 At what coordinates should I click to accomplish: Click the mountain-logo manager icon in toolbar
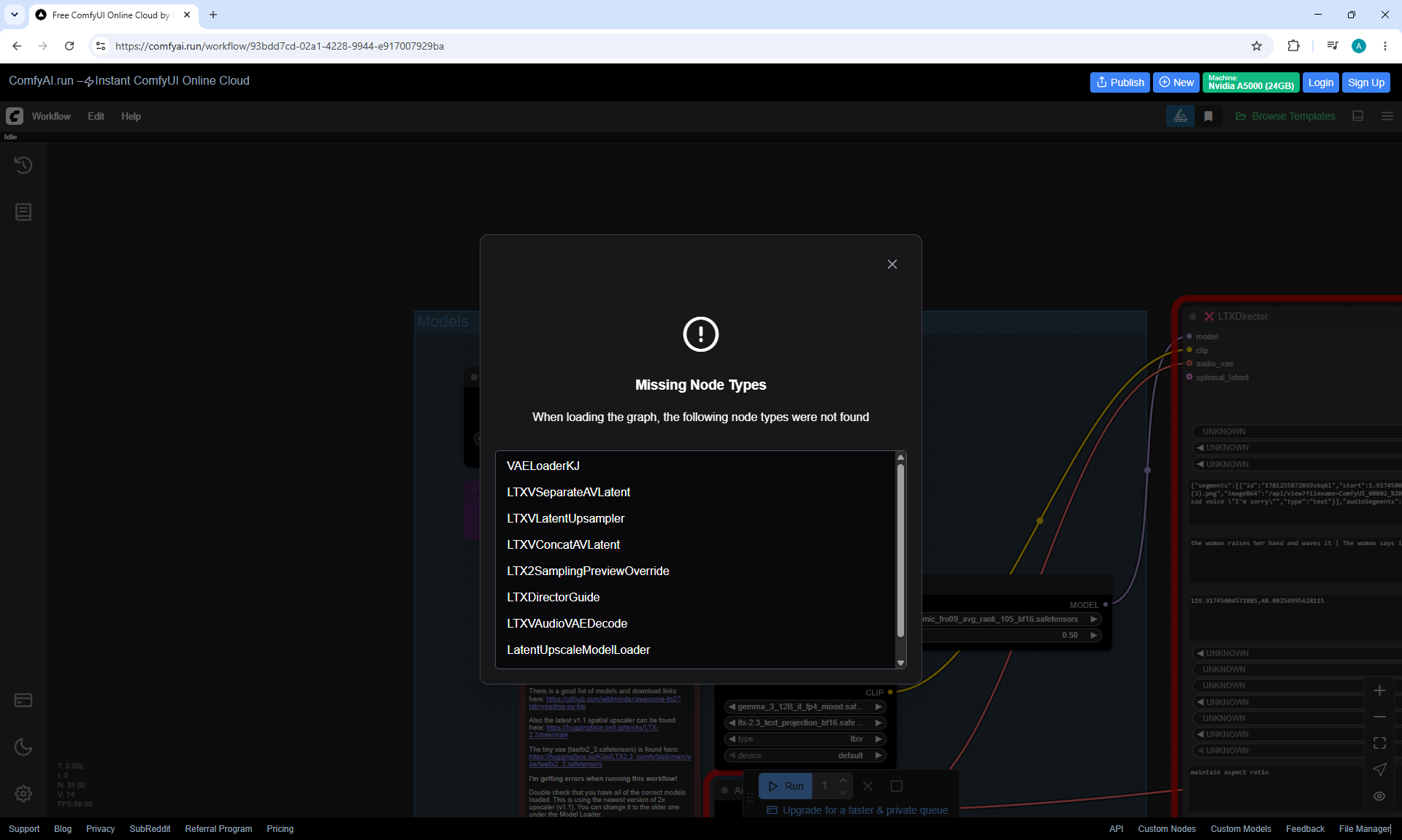pyautogui.click(x=1180, y=116)
